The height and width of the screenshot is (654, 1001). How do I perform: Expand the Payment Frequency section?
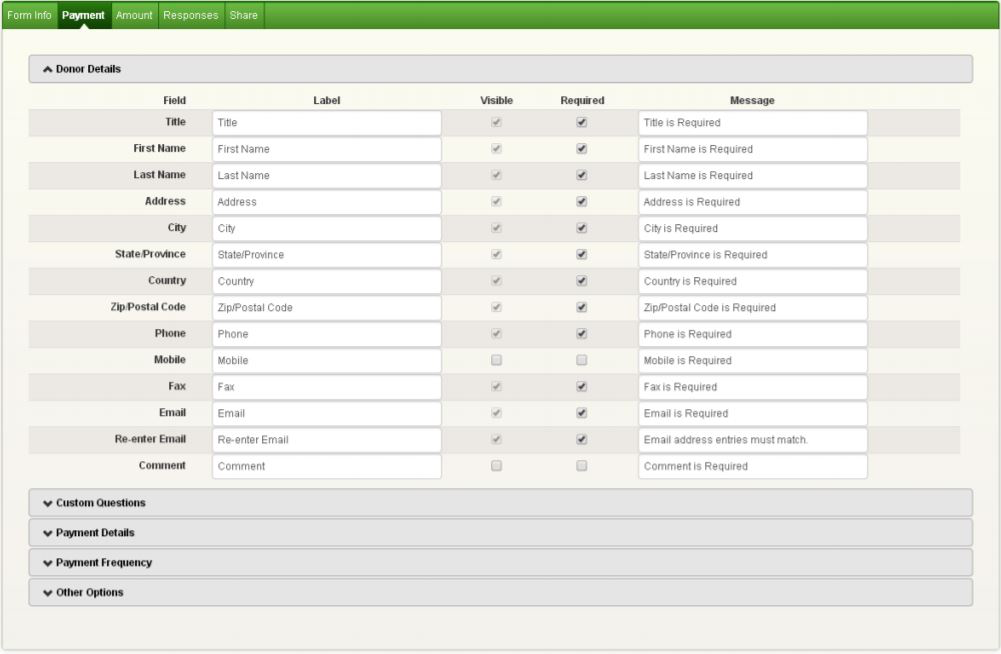pyautogui.click(x=103, y=562)
